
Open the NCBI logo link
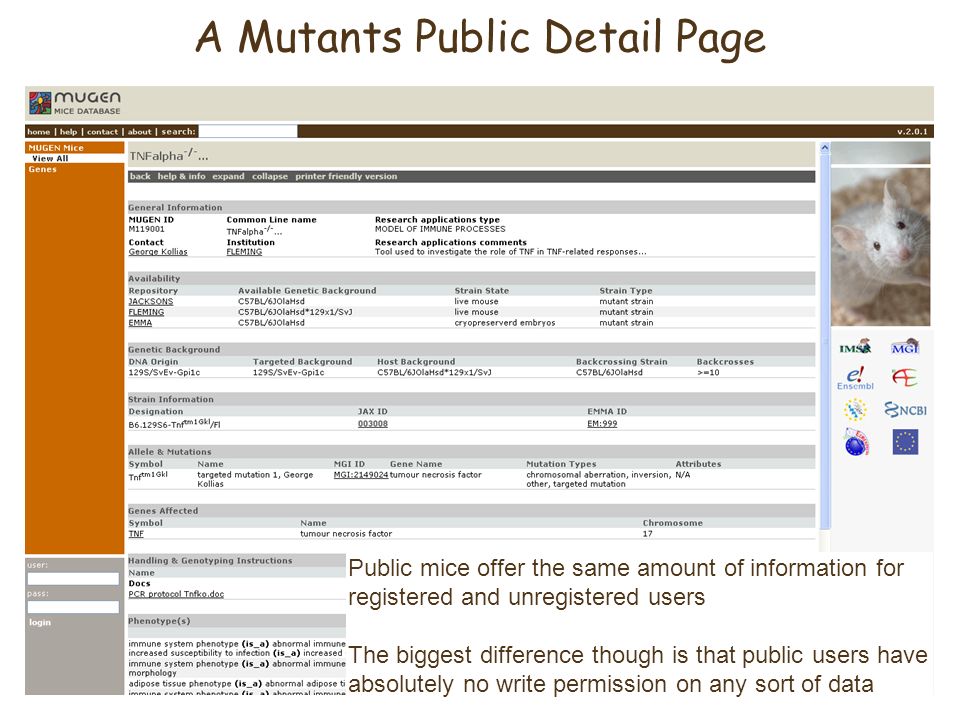point(906,410)
